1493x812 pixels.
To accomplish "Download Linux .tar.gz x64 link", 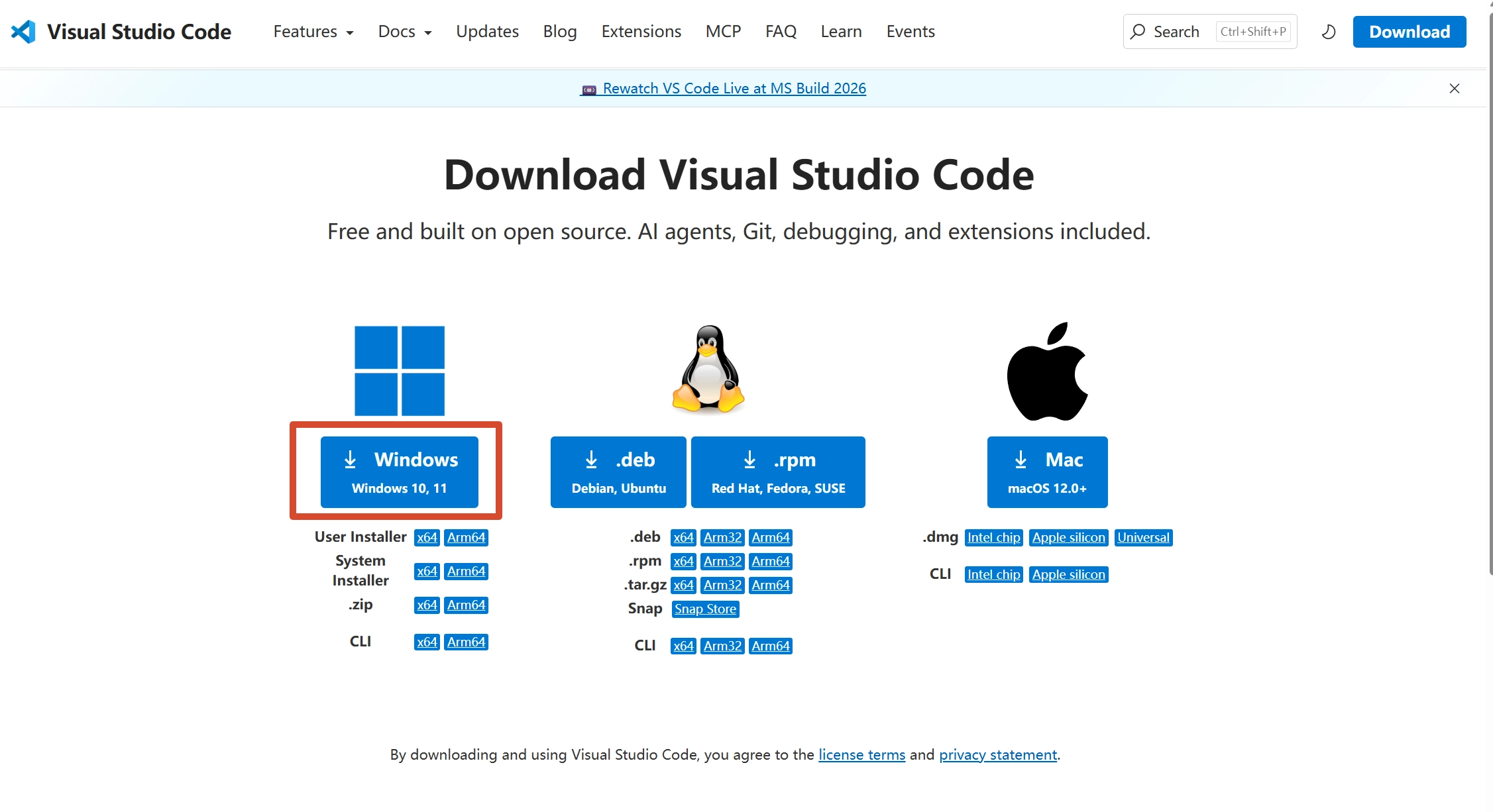I will [x=683, y=585].
